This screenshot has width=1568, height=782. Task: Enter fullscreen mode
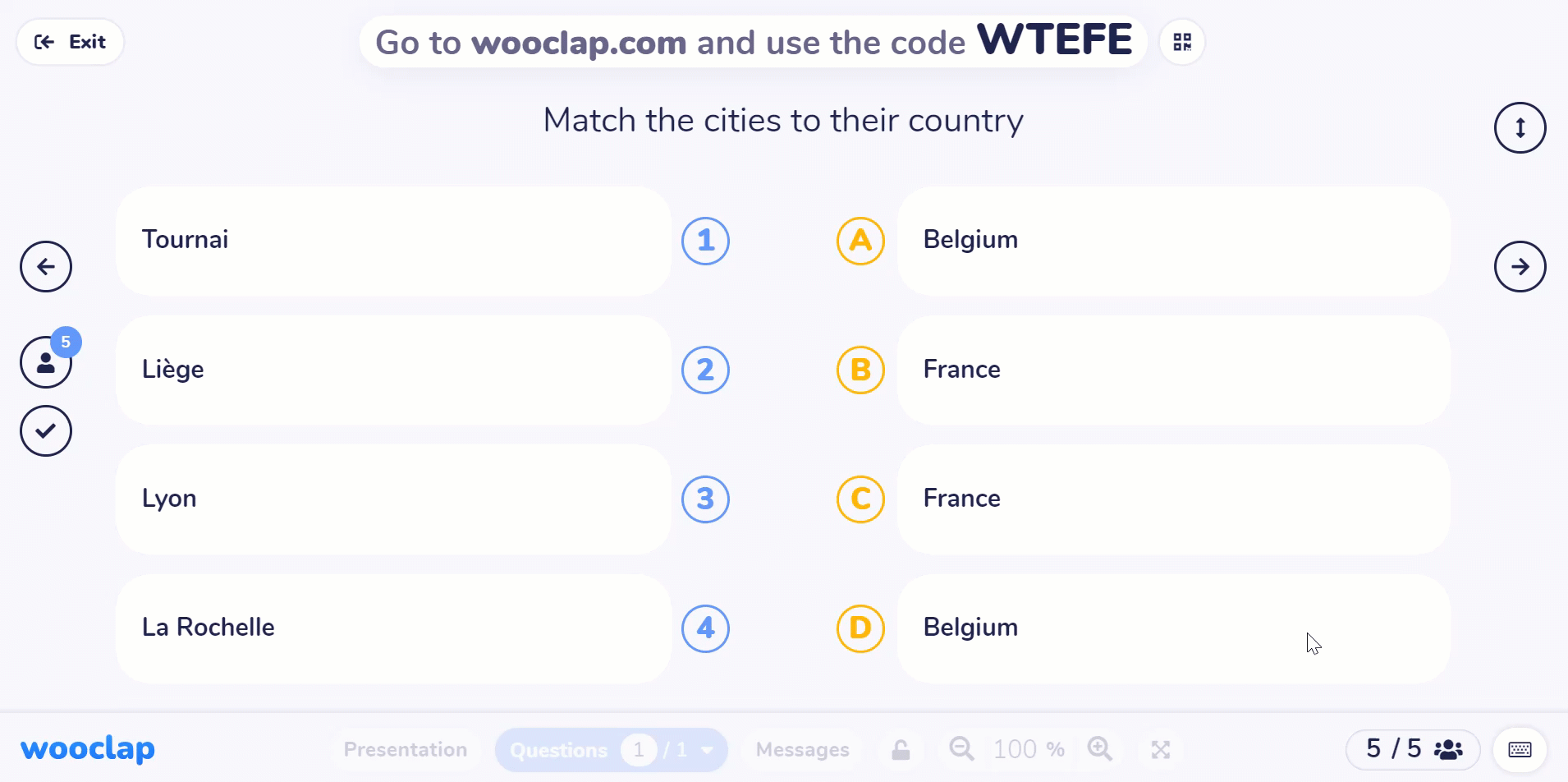(x=1160, y=749)
